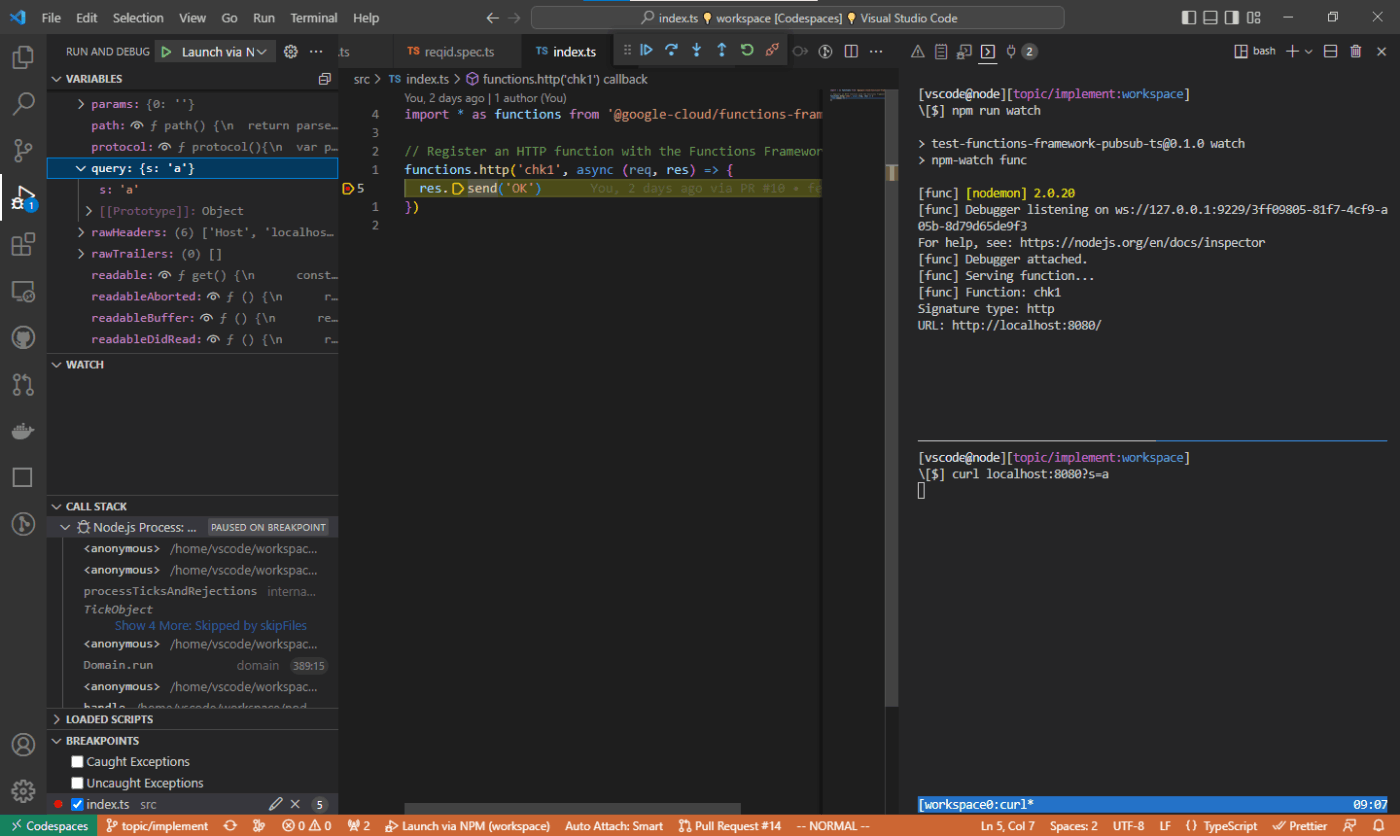Select the index.ts editor tab
This screenshot has width=1400, height=836.
[565, 51]
